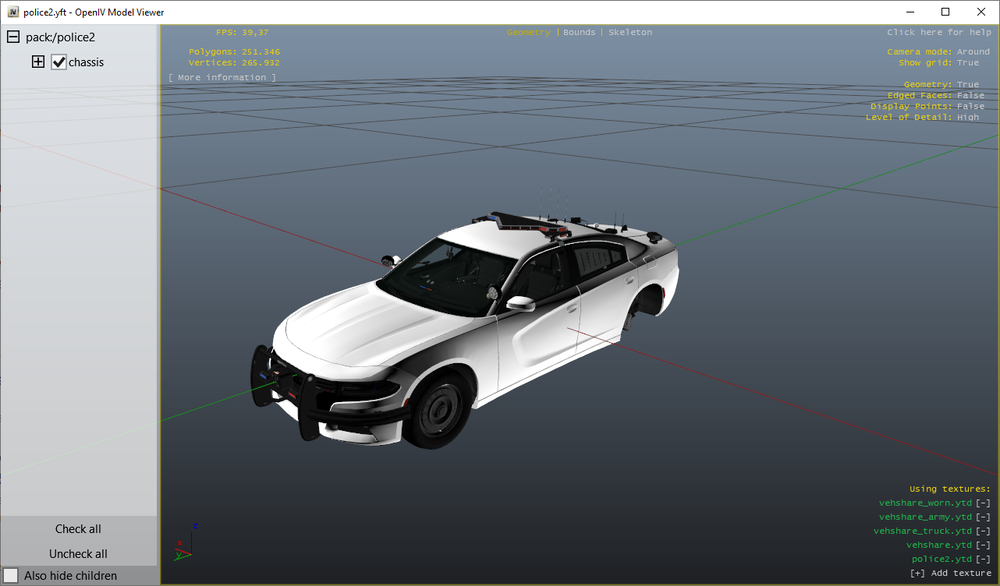1000x586 pixels.
Task: Switch to Skeleton view tab
Action: (x=630, y=32)
